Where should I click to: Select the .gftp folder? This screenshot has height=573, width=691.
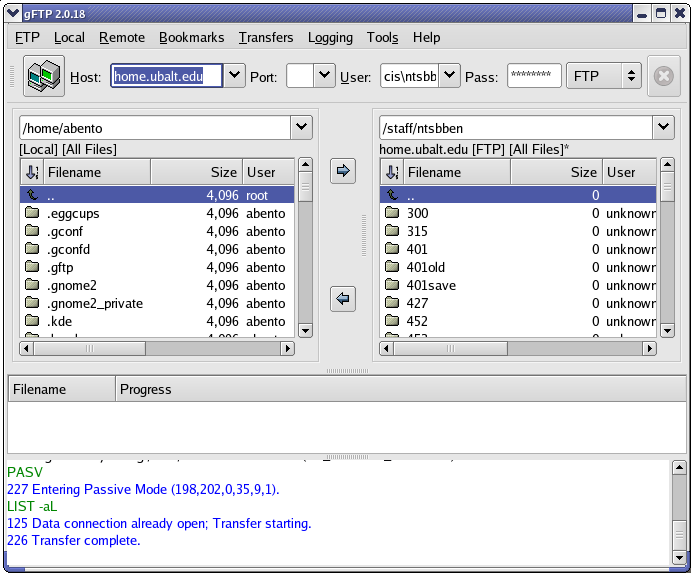point(157,268)
